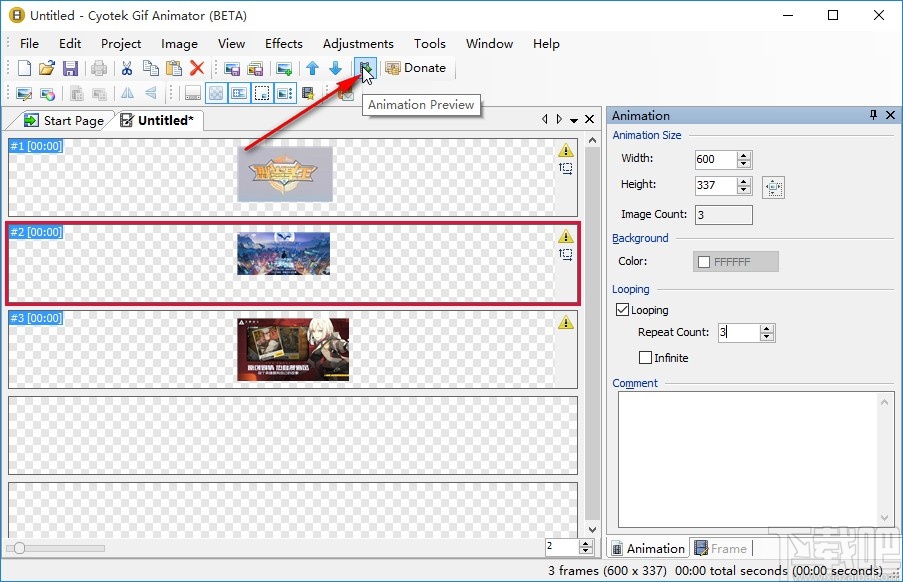
Task: Open the color palette tool icon
Action: click(x=47, y=93)
